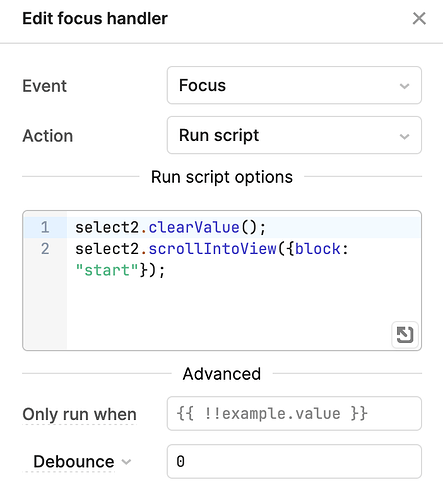
Task: Close the Edit focus handler panel
Action: pos(419,18)
